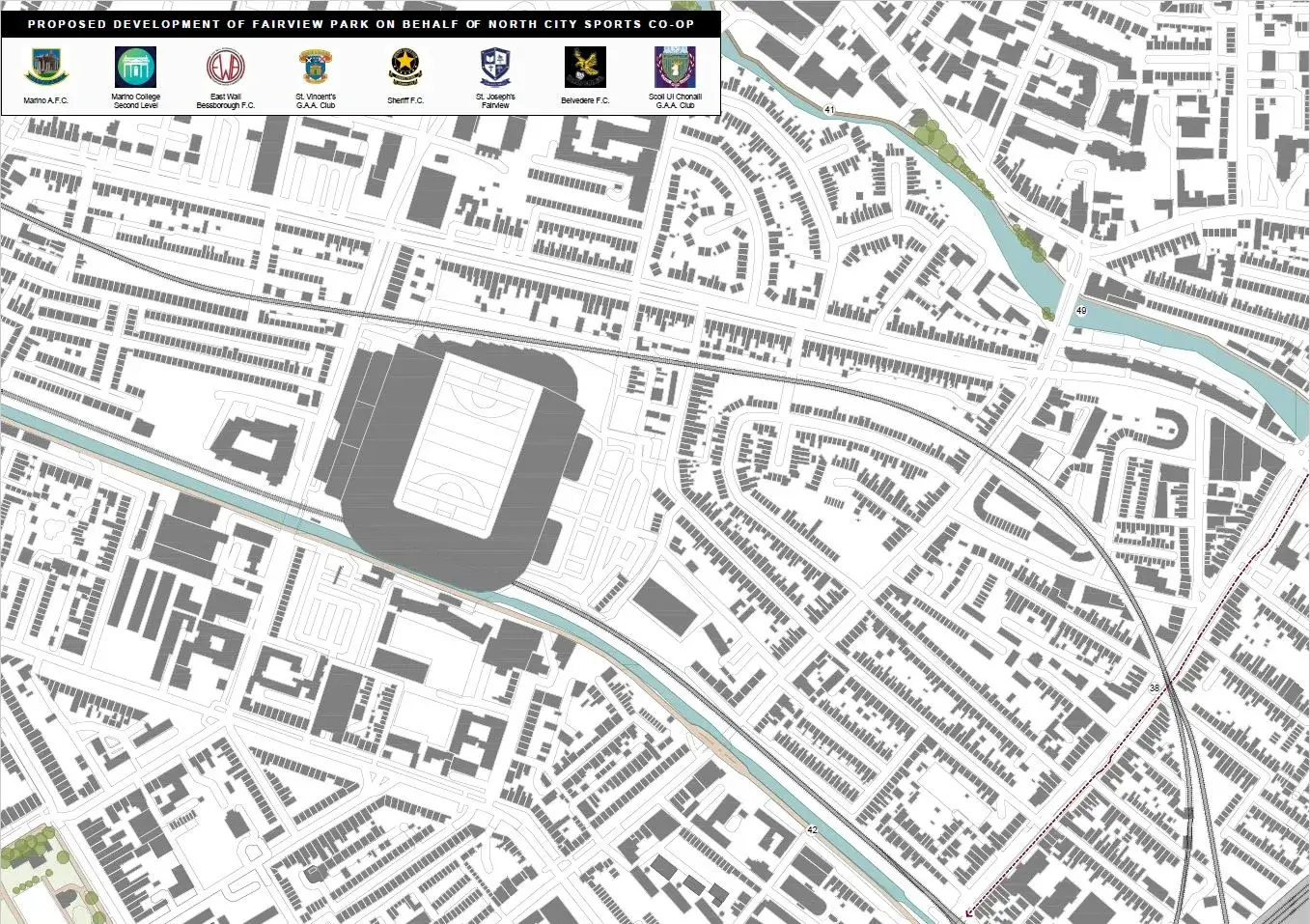
Task: Select the Scoil Ui Chonaill G.A.A. crest
Action: point(675,68)
